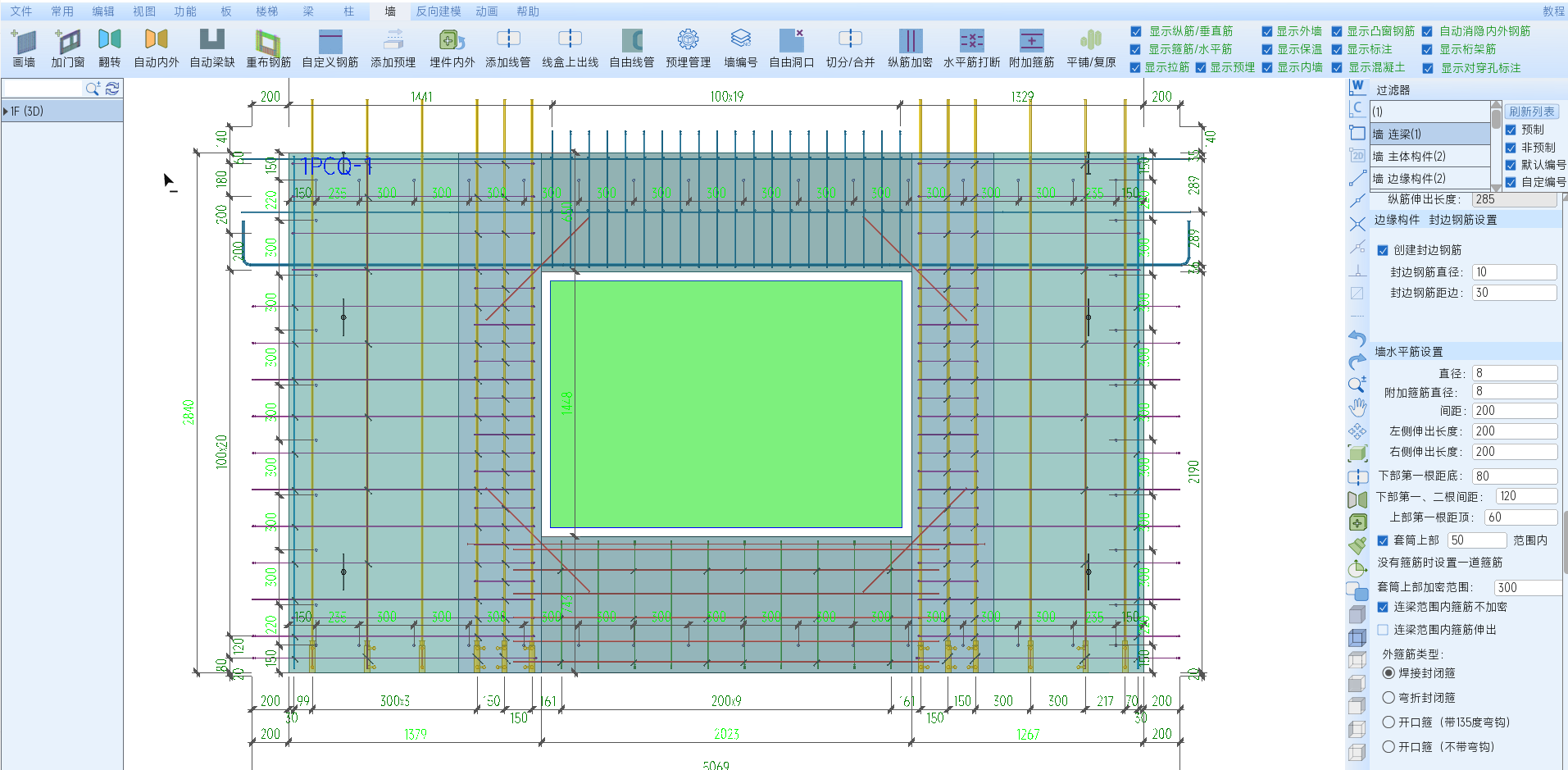
Task: Uncheck 显示纵筋/垂直筋 checkbox
Action: click(1136, 31)
